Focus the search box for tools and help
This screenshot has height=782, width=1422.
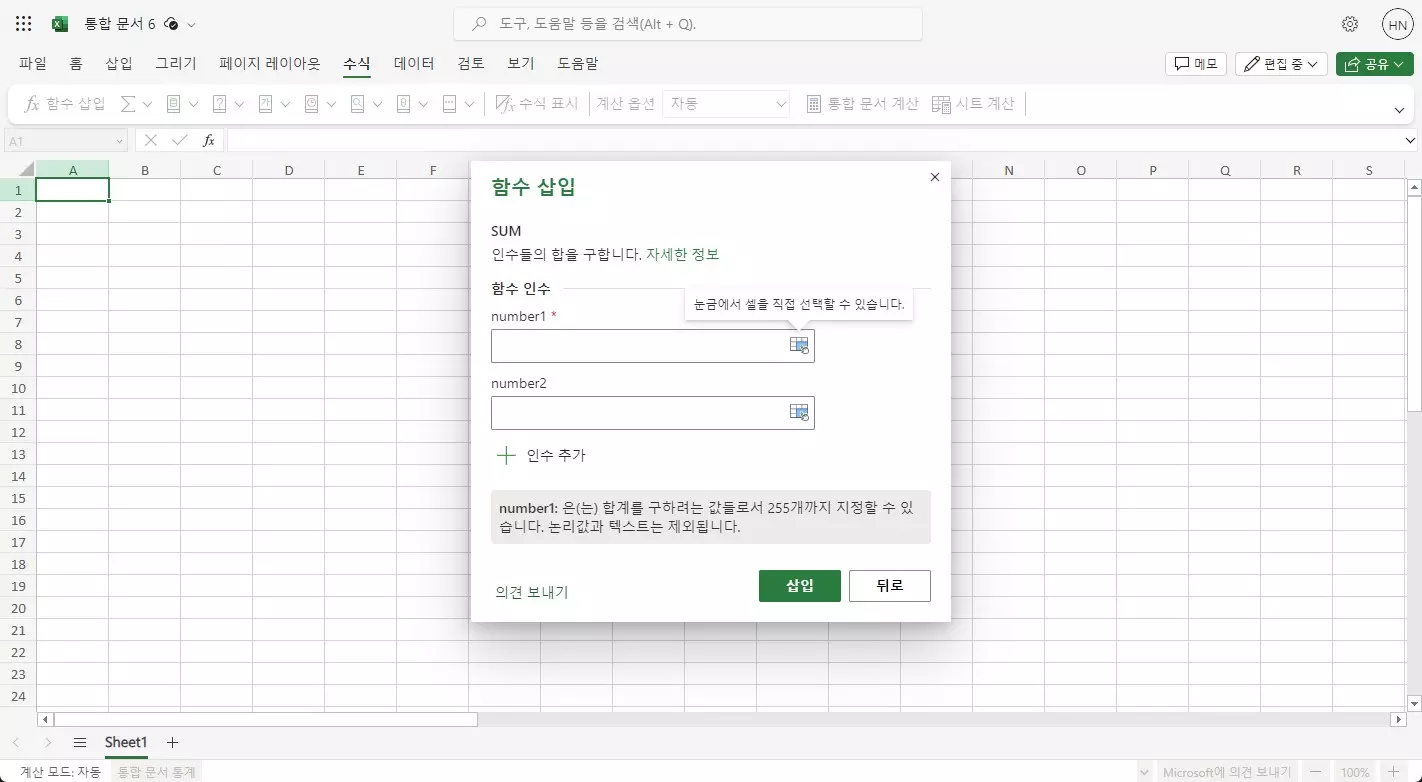pos(688,24)
